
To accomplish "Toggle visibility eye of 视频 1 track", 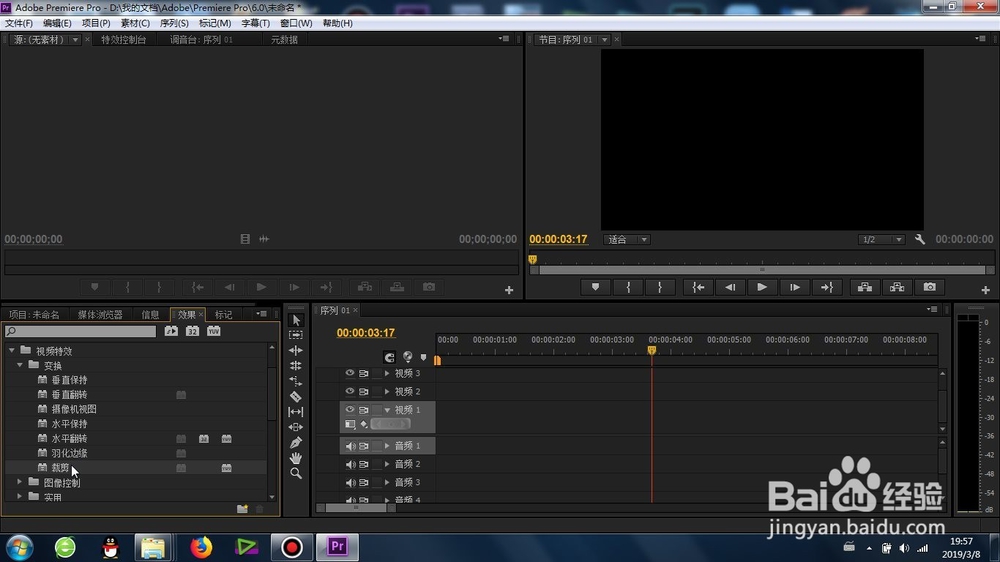I will [349, 410].
